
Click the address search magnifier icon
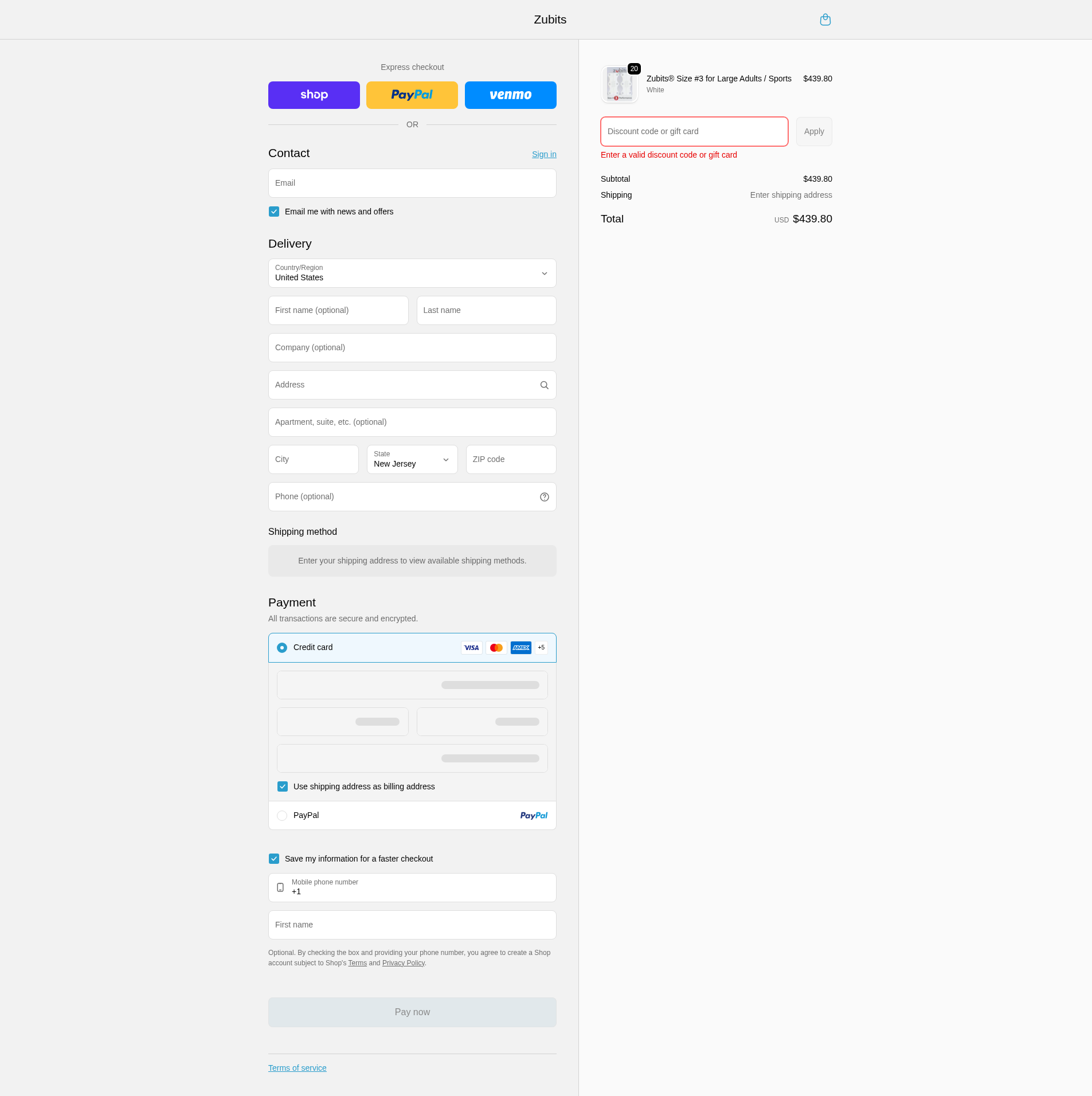pos(544,385)
